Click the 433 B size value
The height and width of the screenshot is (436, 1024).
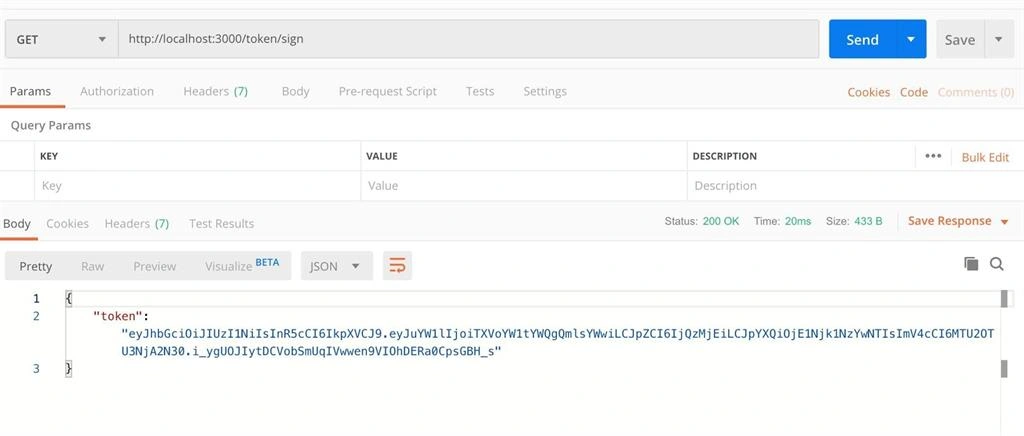pyautogui.click(x=868, y=221)
